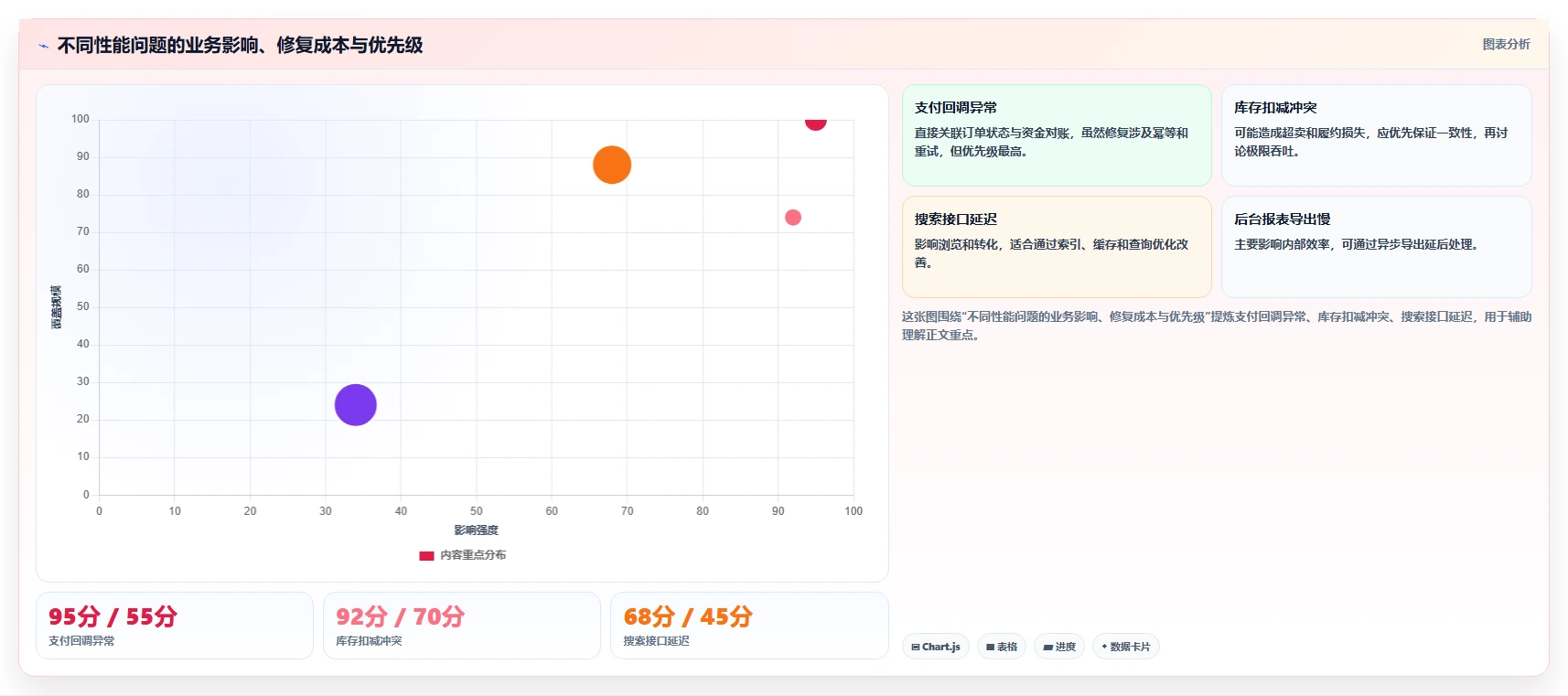Click the 进度 tag
The image size is (1568, 696).
(x=1059, y=647)
